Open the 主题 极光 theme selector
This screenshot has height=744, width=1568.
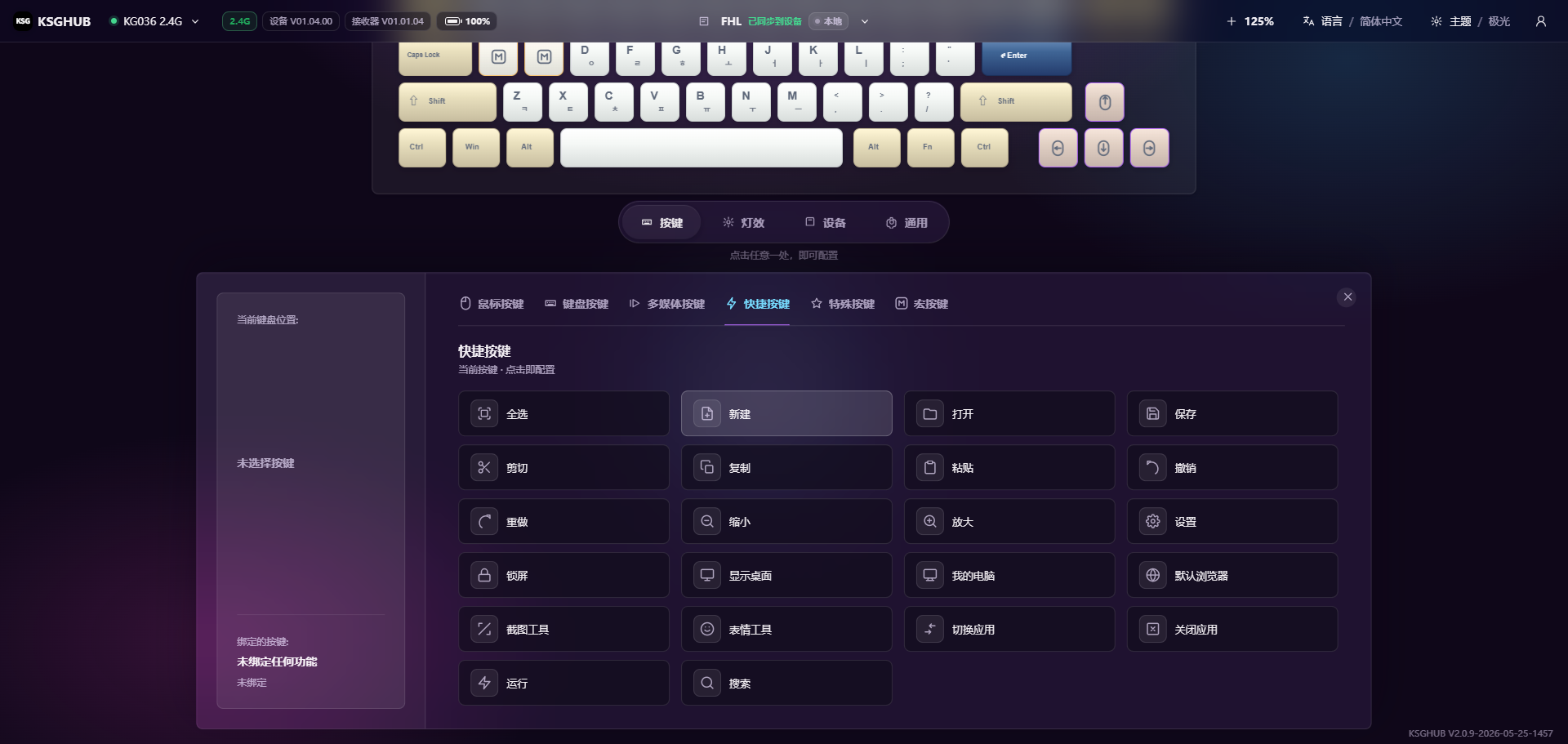1470,21
